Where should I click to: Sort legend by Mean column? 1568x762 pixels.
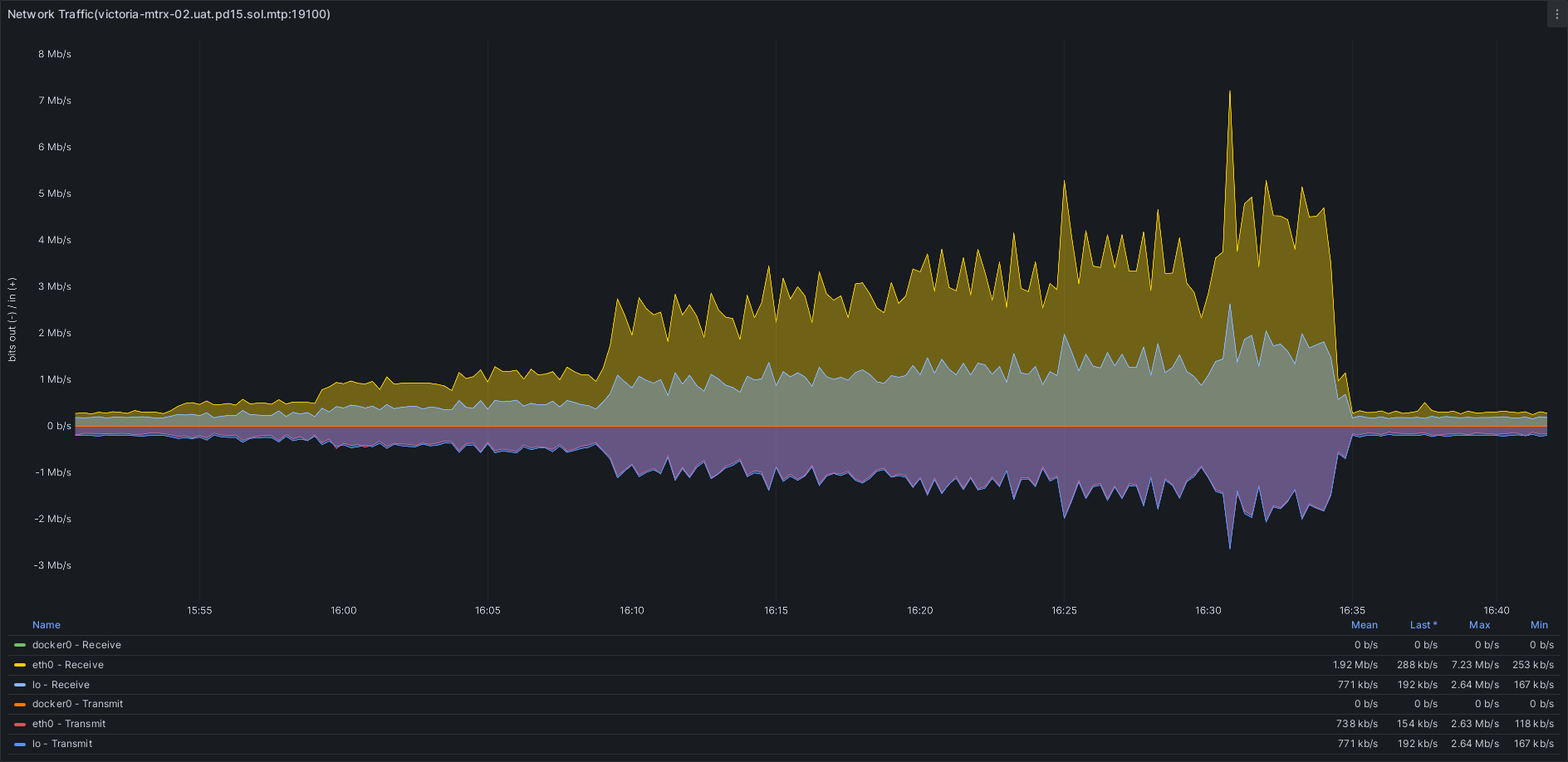coord(1364,625)
